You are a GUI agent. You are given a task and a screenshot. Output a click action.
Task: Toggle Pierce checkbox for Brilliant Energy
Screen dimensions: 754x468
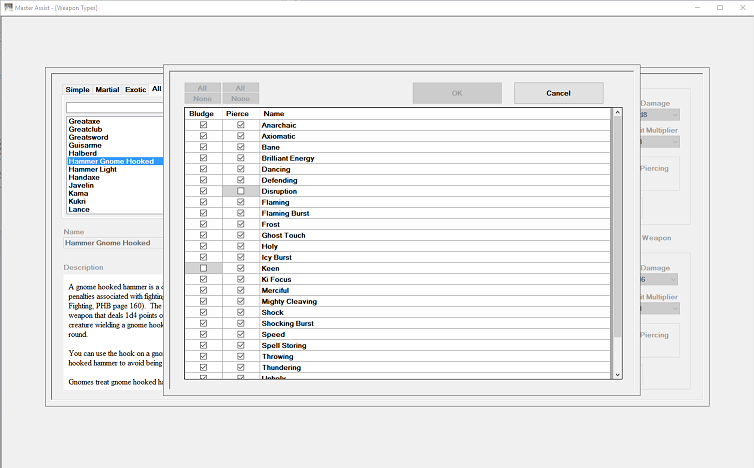[x=241, y=158]
